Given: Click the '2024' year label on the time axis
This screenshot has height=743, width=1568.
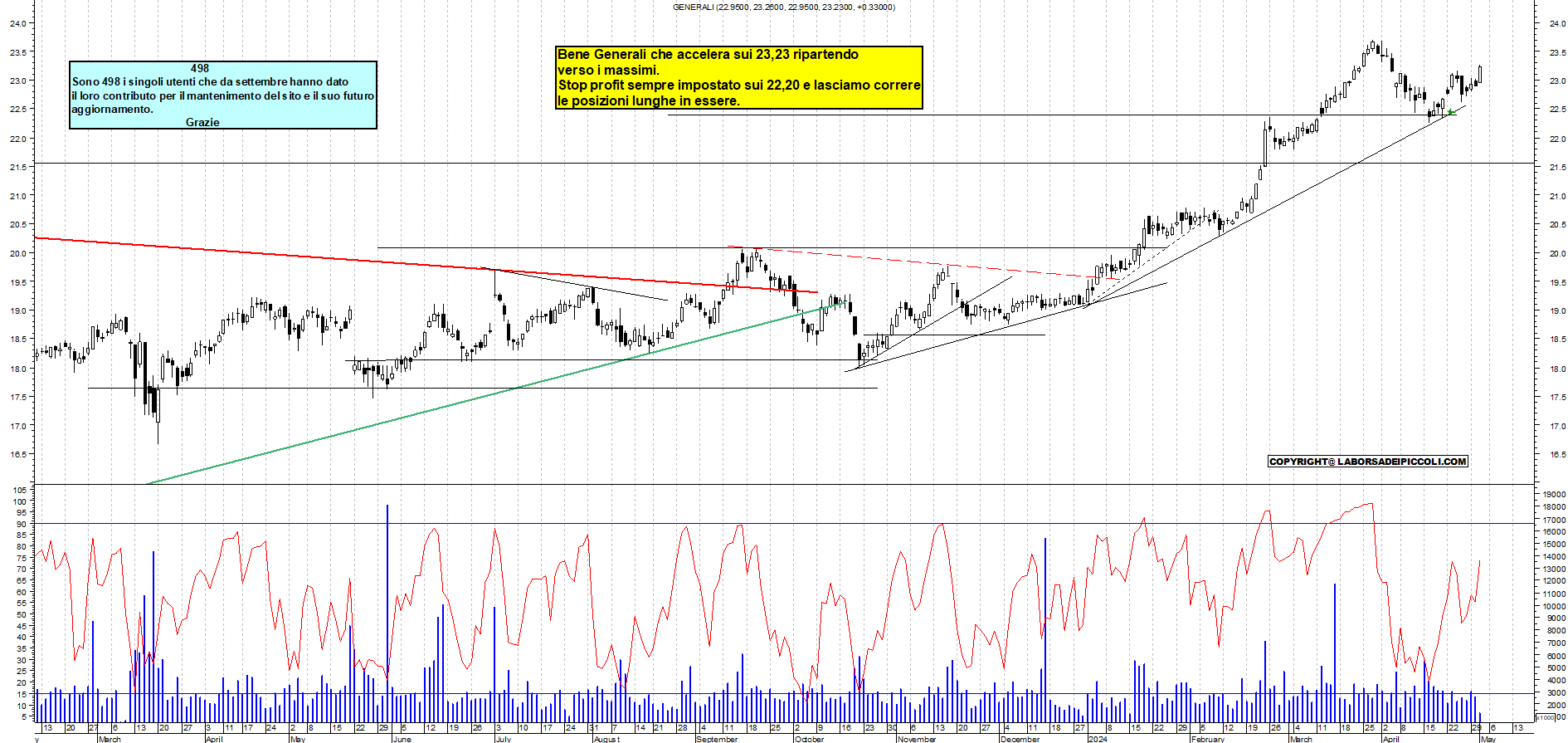Looking at the screenshot, I should pyautogui.click(x=1098, y=738).
